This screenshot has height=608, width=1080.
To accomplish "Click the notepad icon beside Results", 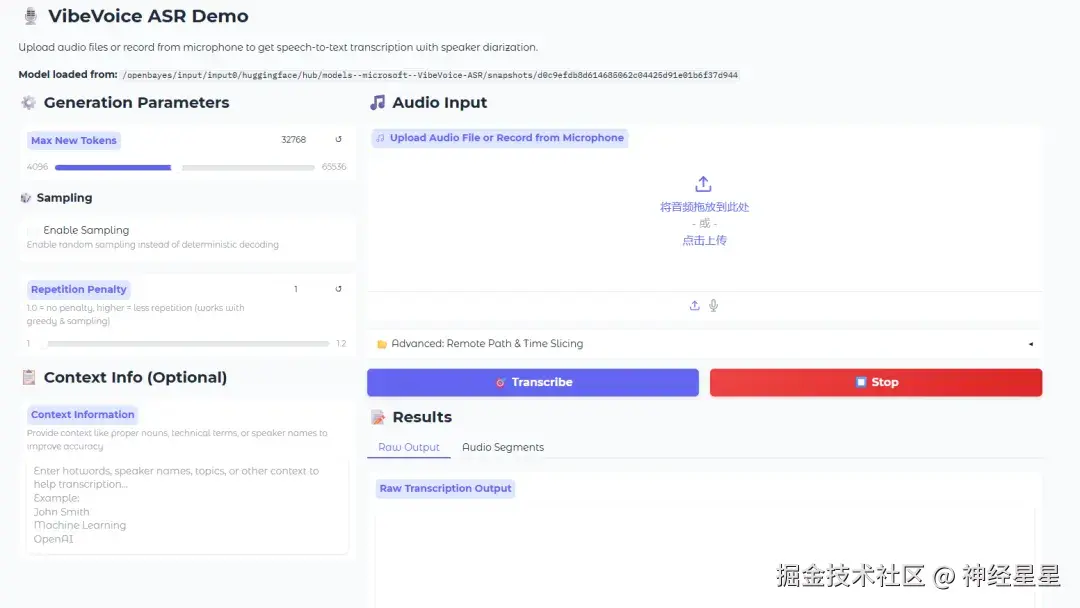I will tap(377, 417).
